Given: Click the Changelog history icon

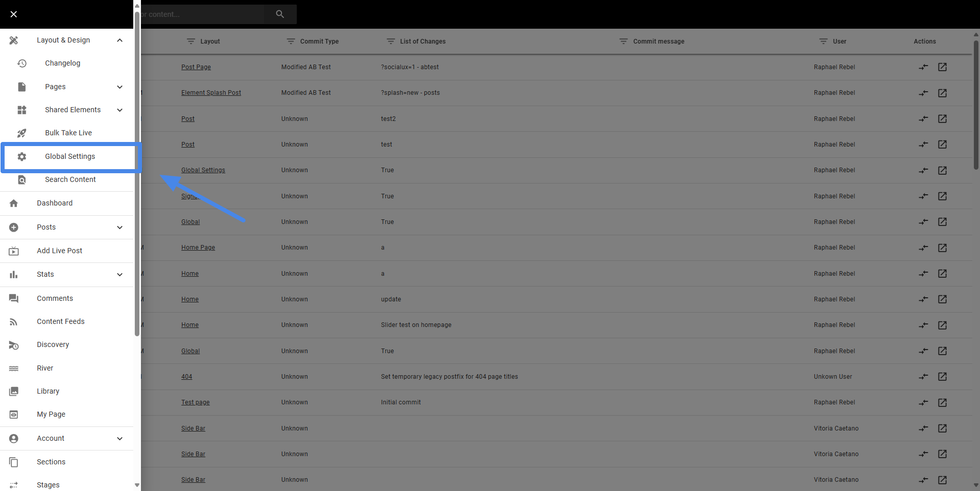Looking at the screenshot, I should 22,63.
